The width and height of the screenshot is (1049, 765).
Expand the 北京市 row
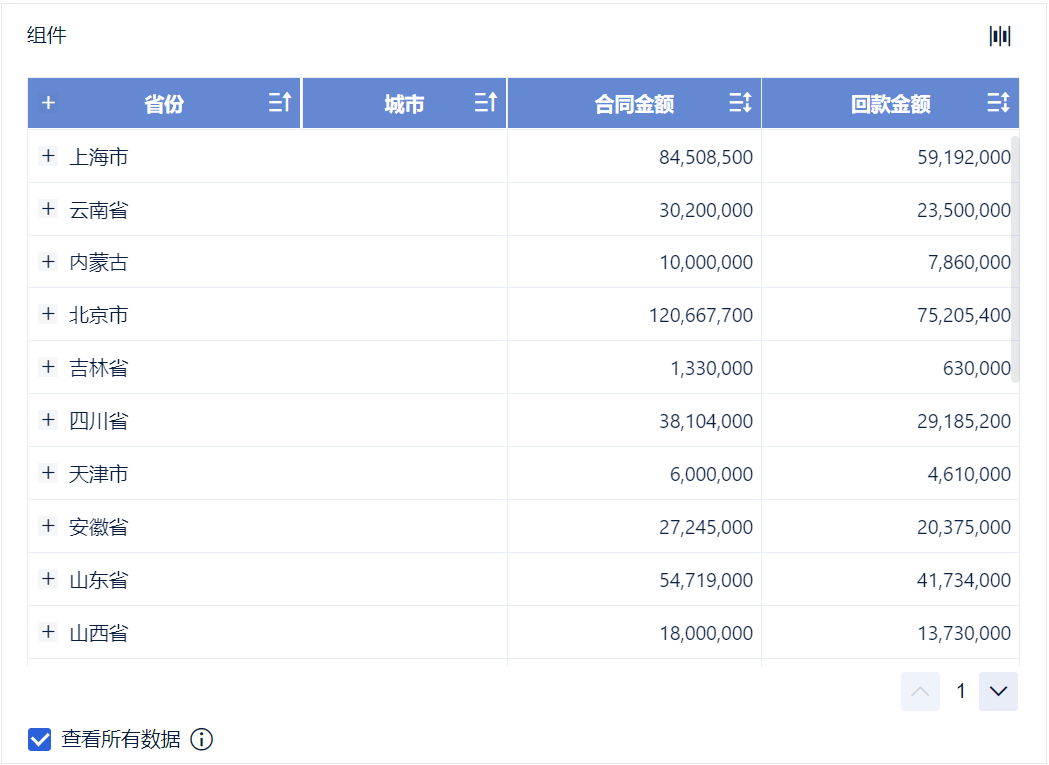[48, 314]
